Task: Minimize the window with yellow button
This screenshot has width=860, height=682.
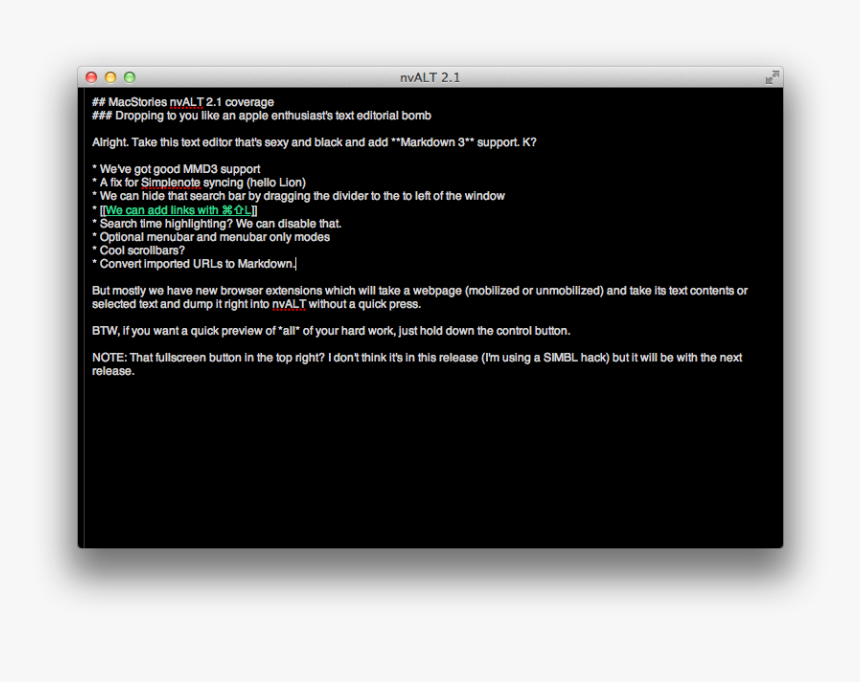Action: [x=110, y=77]
